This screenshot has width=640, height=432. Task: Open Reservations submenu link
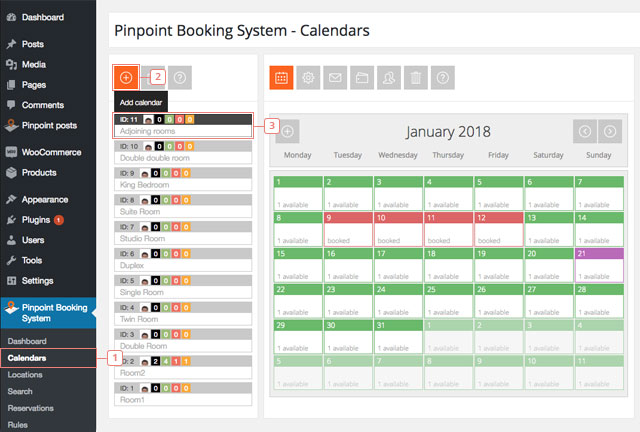click(31, 408)
